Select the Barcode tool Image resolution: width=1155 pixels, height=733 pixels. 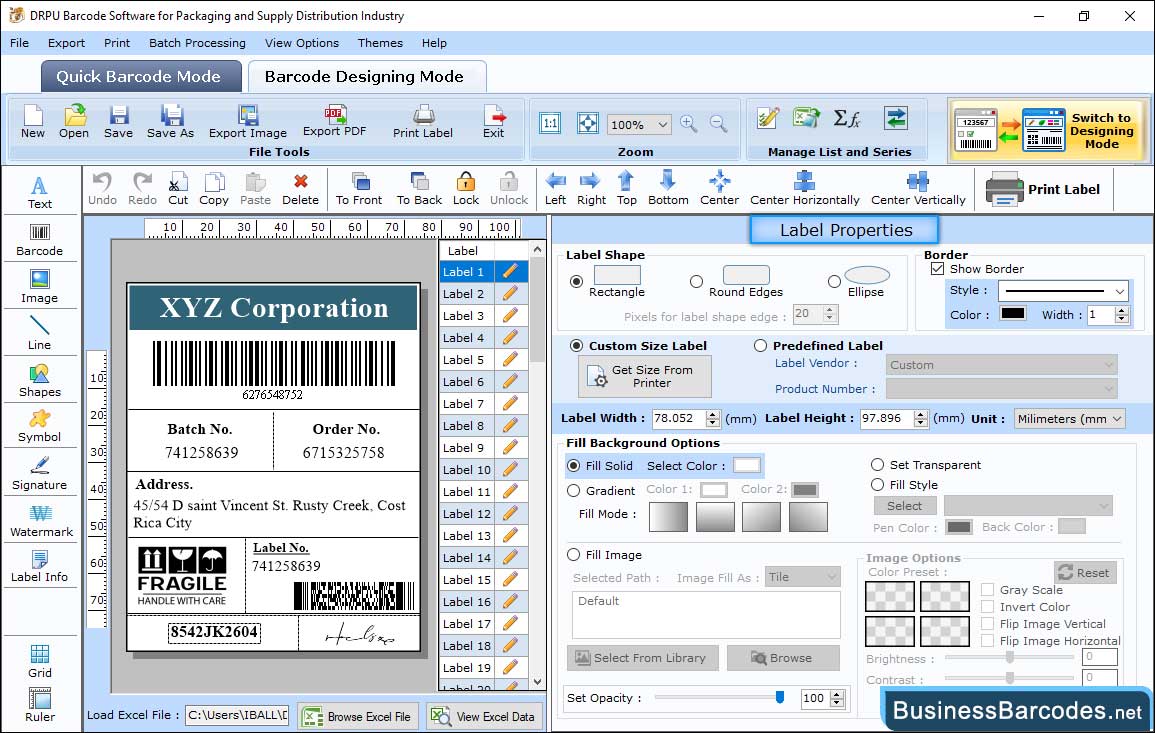(40, 239)
